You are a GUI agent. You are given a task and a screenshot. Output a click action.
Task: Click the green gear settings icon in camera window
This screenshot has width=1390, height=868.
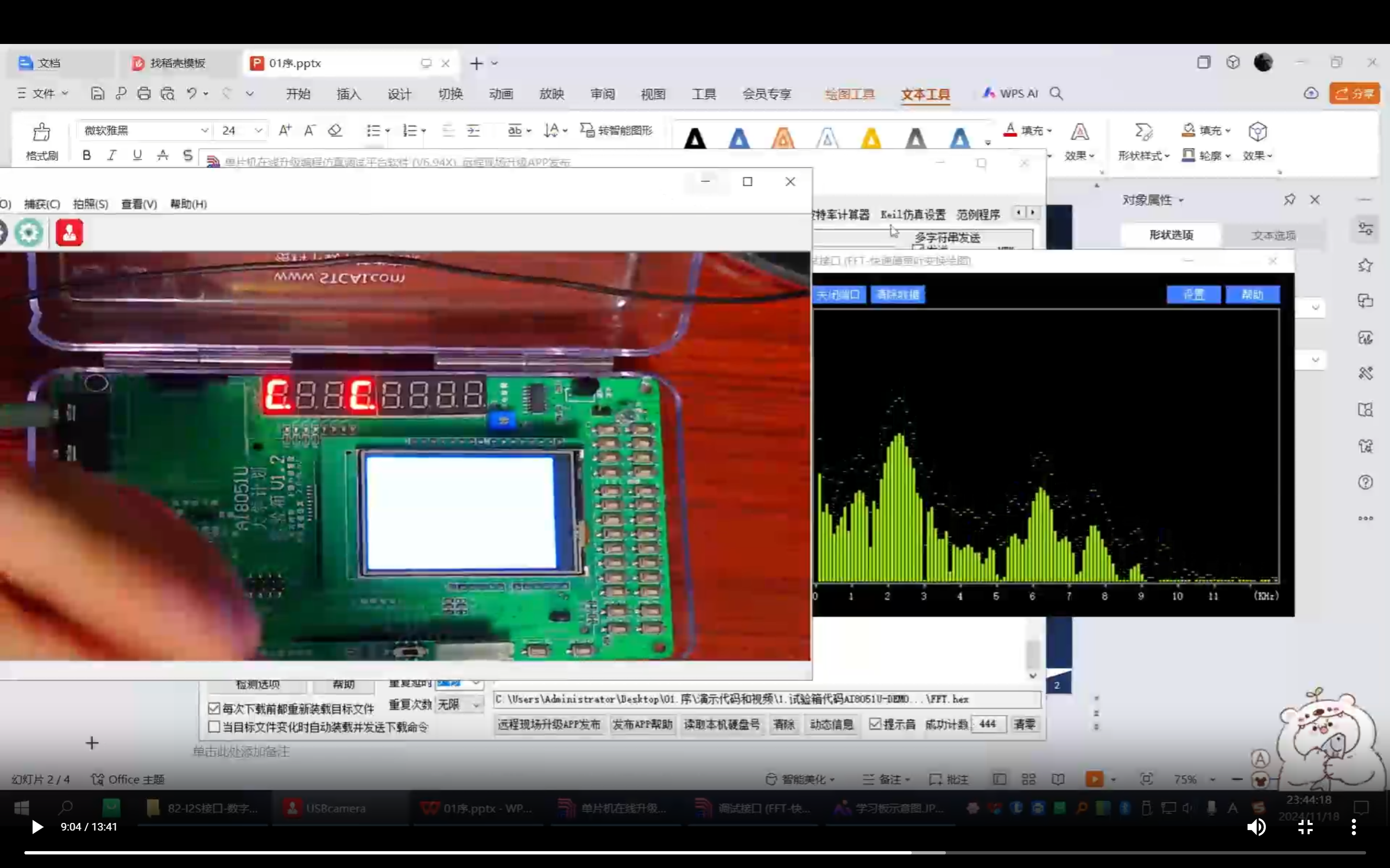pyautogui.click(x=29, y=232)
